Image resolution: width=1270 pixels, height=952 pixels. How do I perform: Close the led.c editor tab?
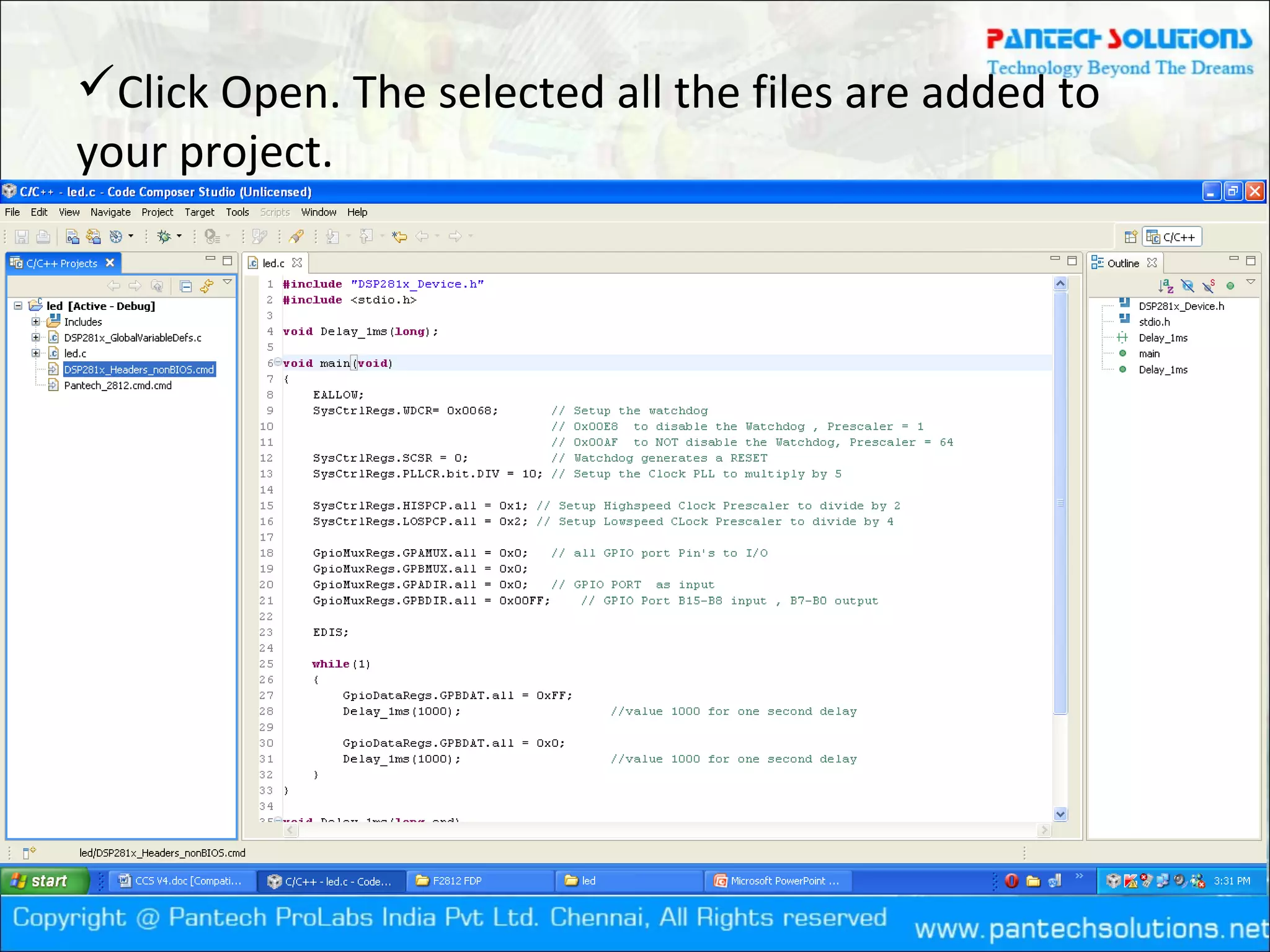pos(297,263)
